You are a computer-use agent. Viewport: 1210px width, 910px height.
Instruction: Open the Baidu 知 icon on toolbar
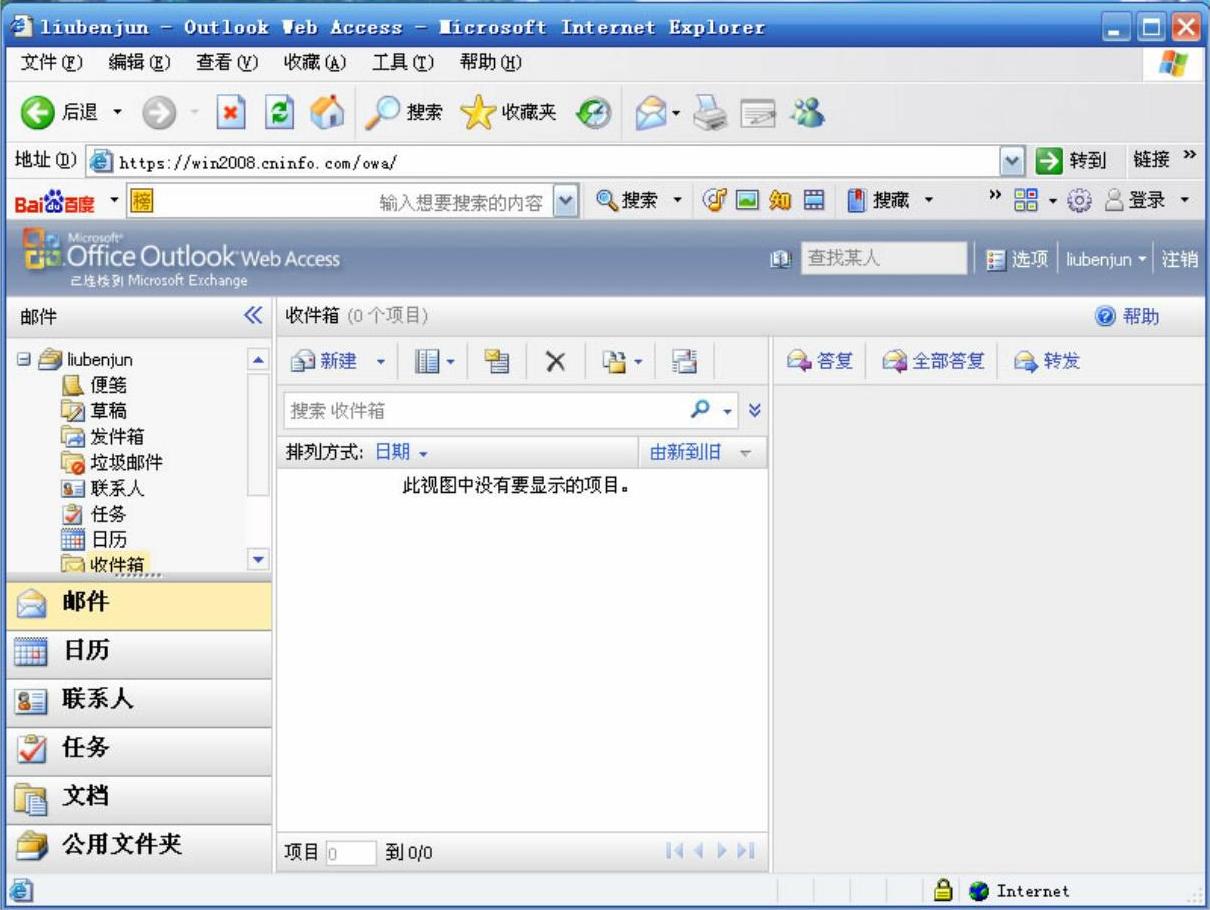(780, 201)
